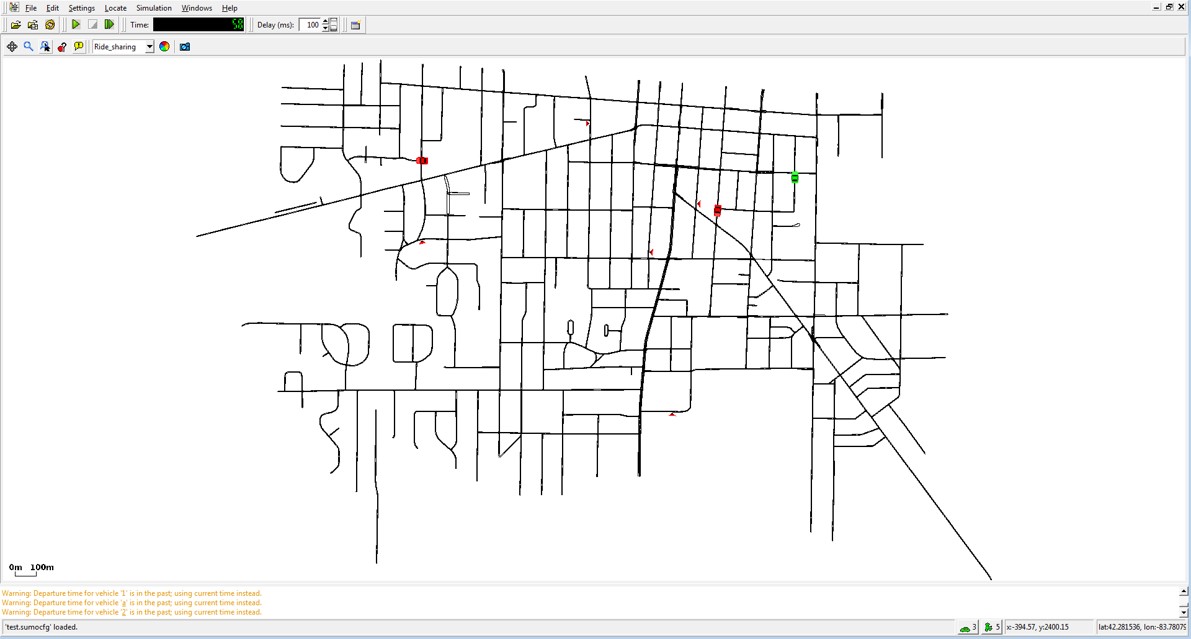Click the x,y coordinates in status bar

coord(1038,628)
